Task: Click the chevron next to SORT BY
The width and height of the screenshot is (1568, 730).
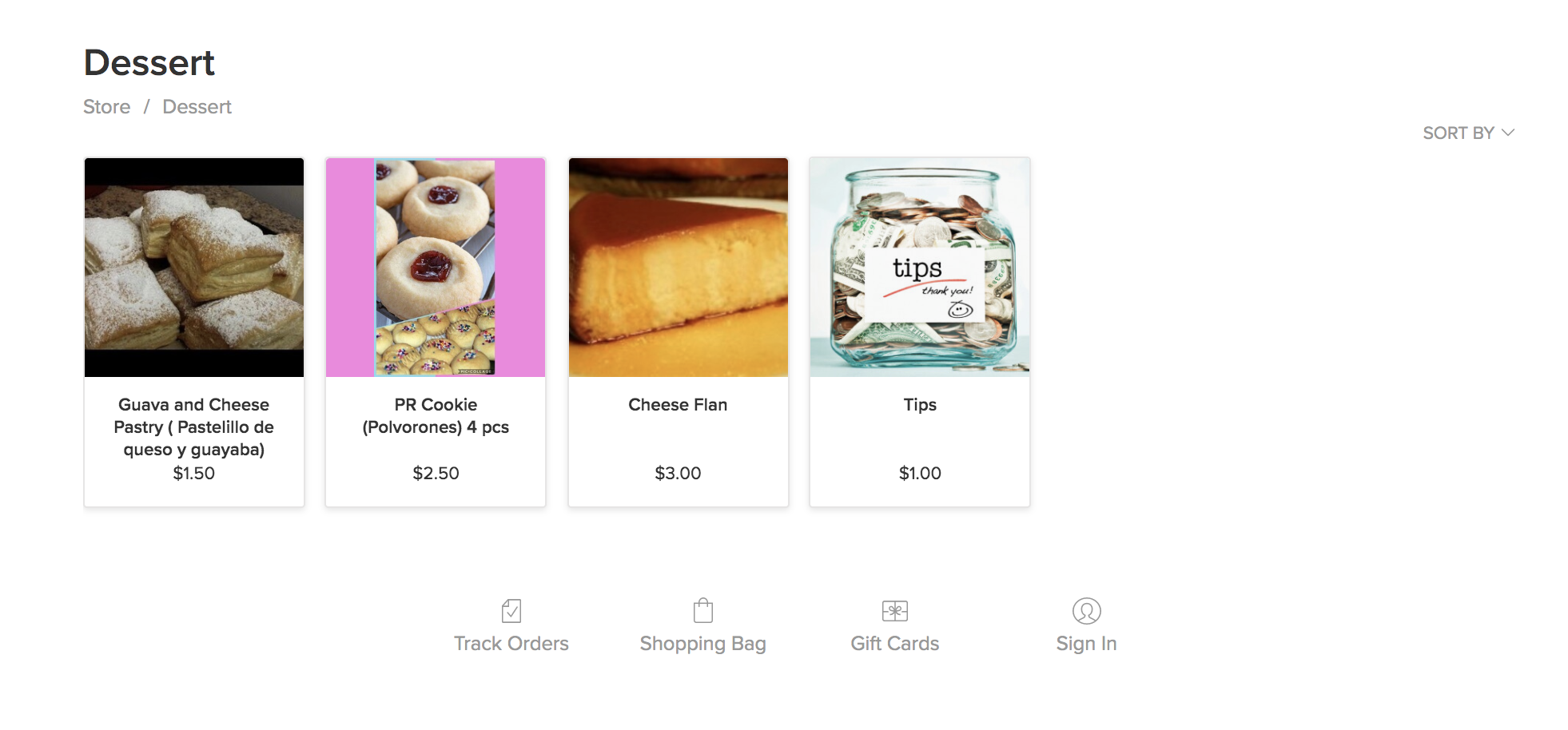Action: (1508, 133)
